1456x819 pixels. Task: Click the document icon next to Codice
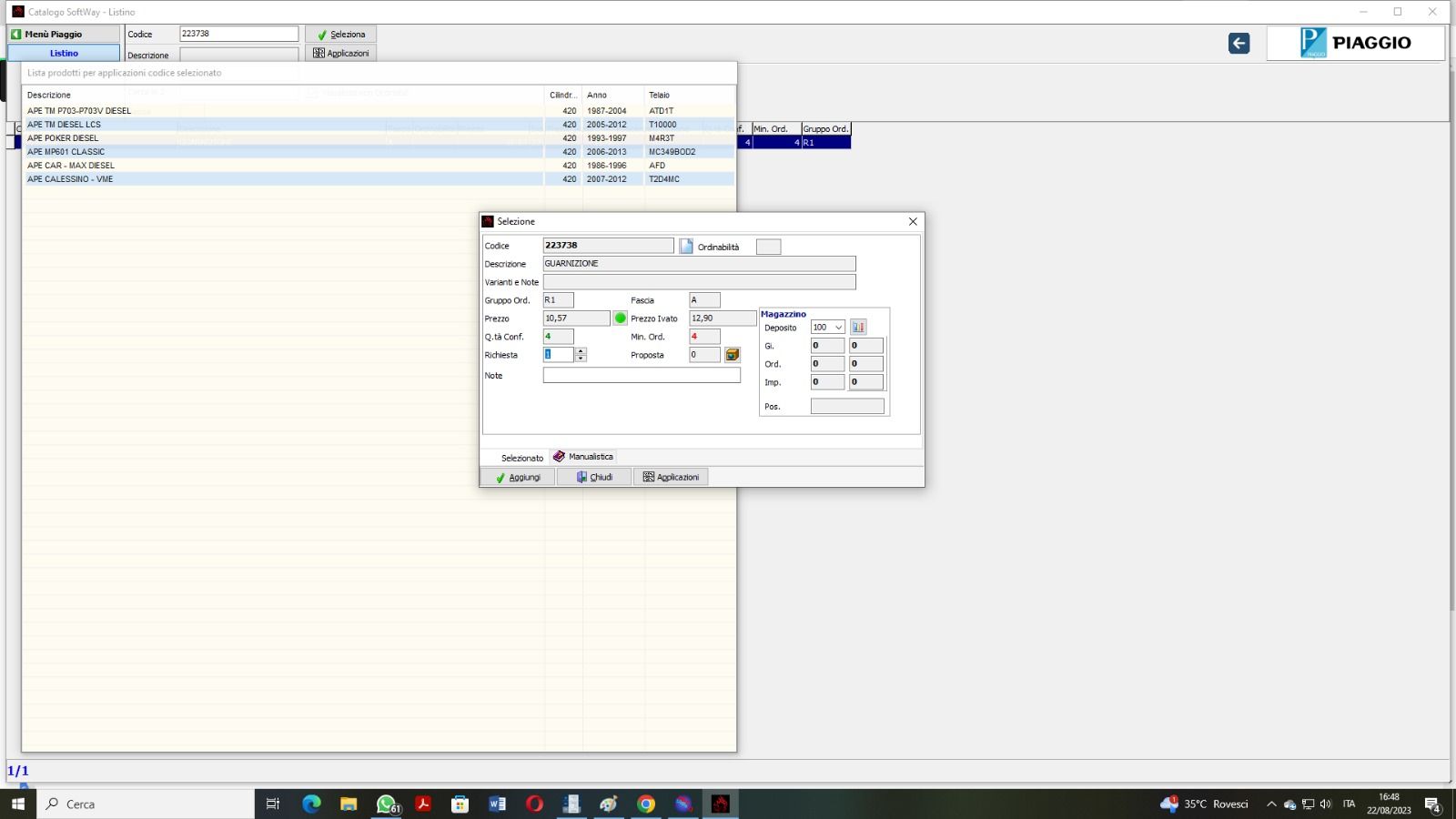686,246
